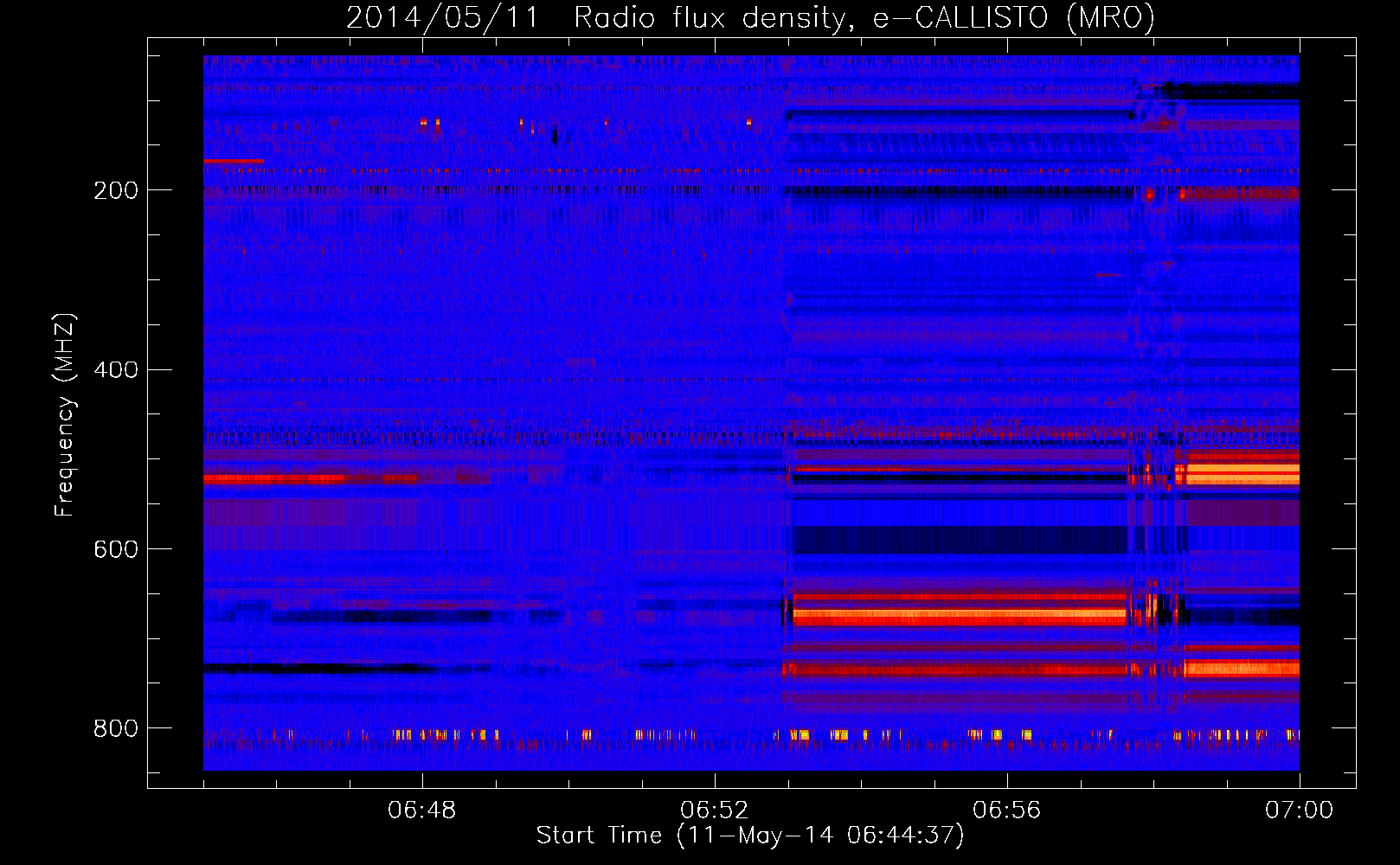Click the 06:48 time tick label

pos(422,811)
